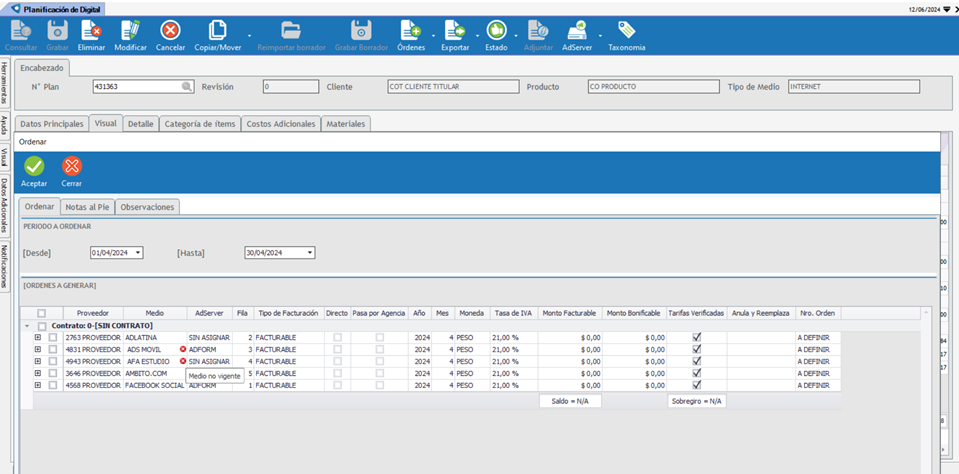Switch to the Notas al Pie tab
This screenshot has width=959, height=474.
click(87, 207)
